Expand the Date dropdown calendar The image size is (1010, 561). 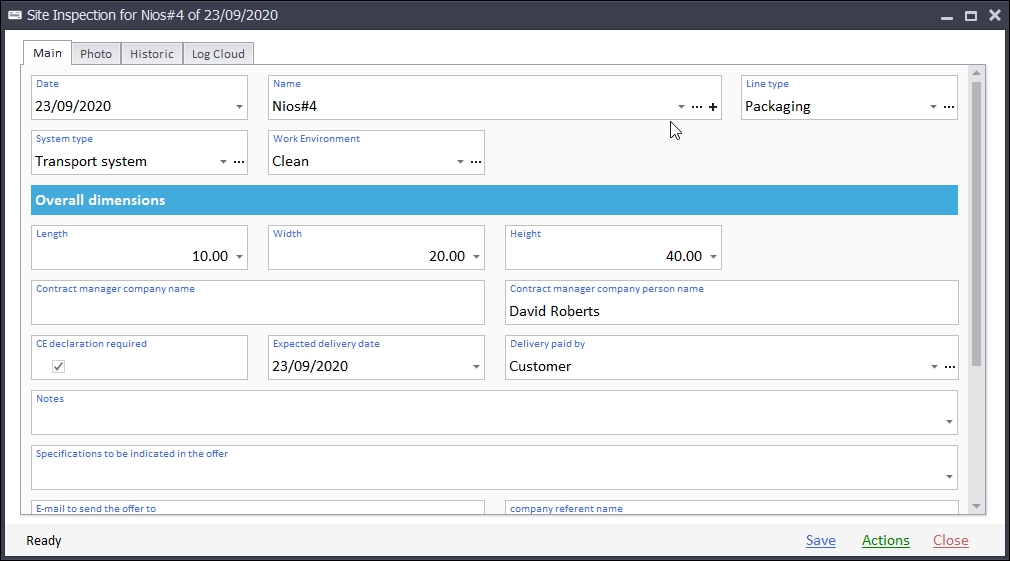(x=239, y=107)
